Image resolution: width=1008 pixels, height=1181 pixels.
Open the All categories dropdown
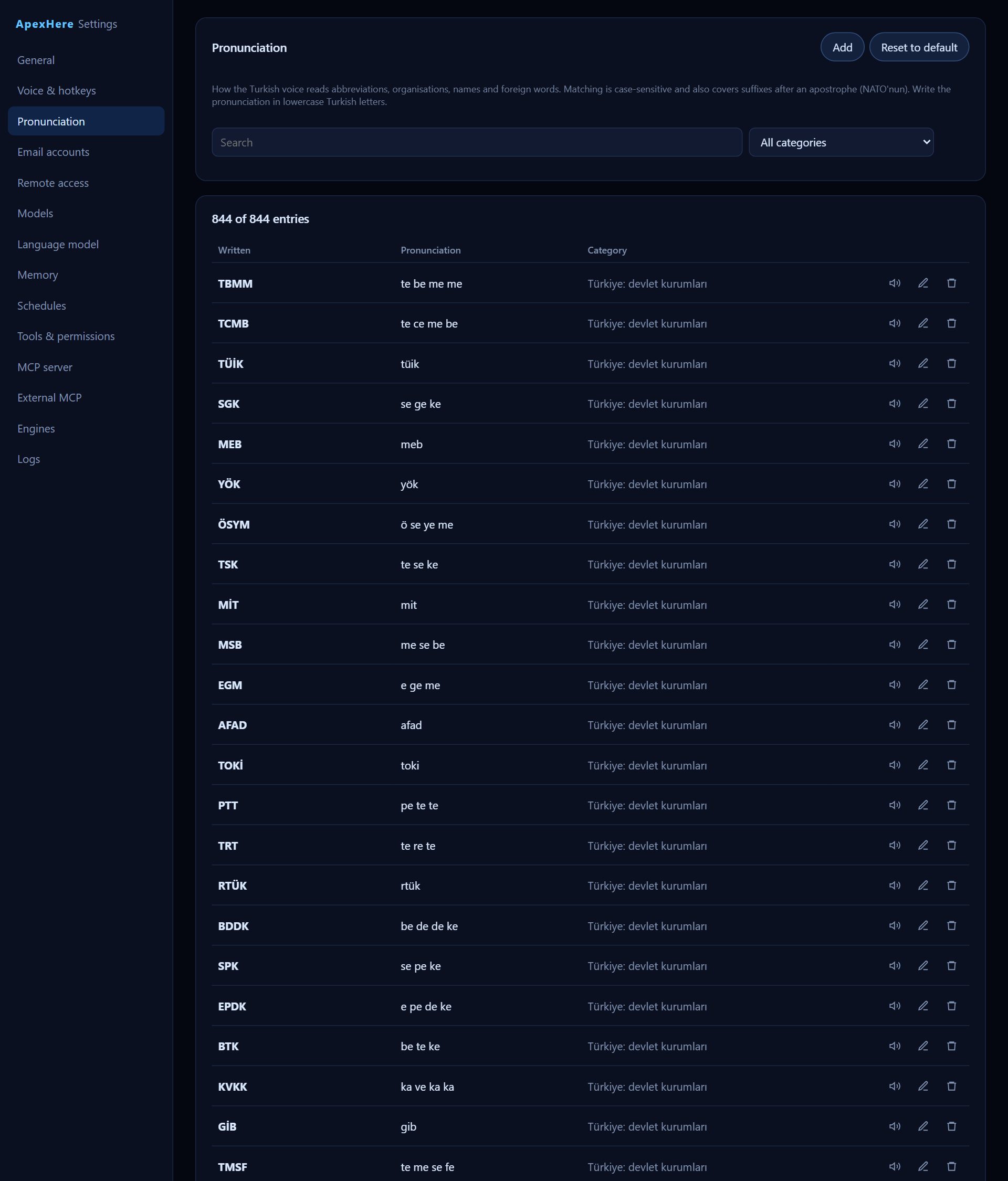[841, 142]
